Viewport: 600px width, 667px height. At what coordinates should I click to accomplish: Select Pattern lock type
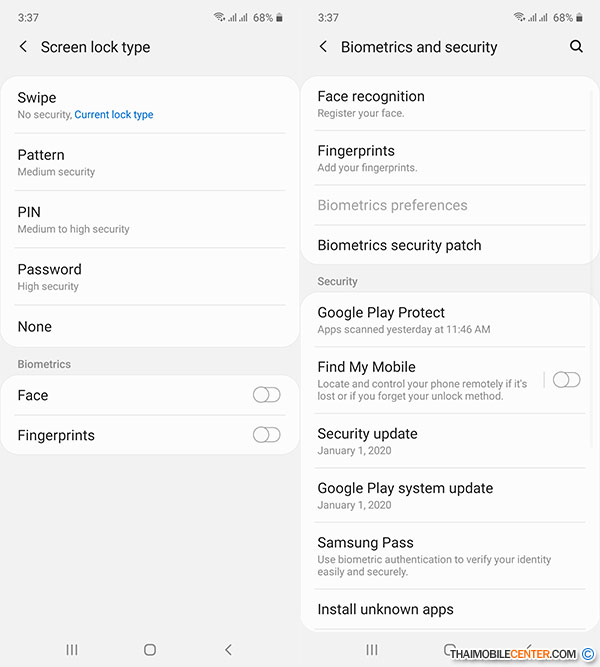tap(150, 162)
